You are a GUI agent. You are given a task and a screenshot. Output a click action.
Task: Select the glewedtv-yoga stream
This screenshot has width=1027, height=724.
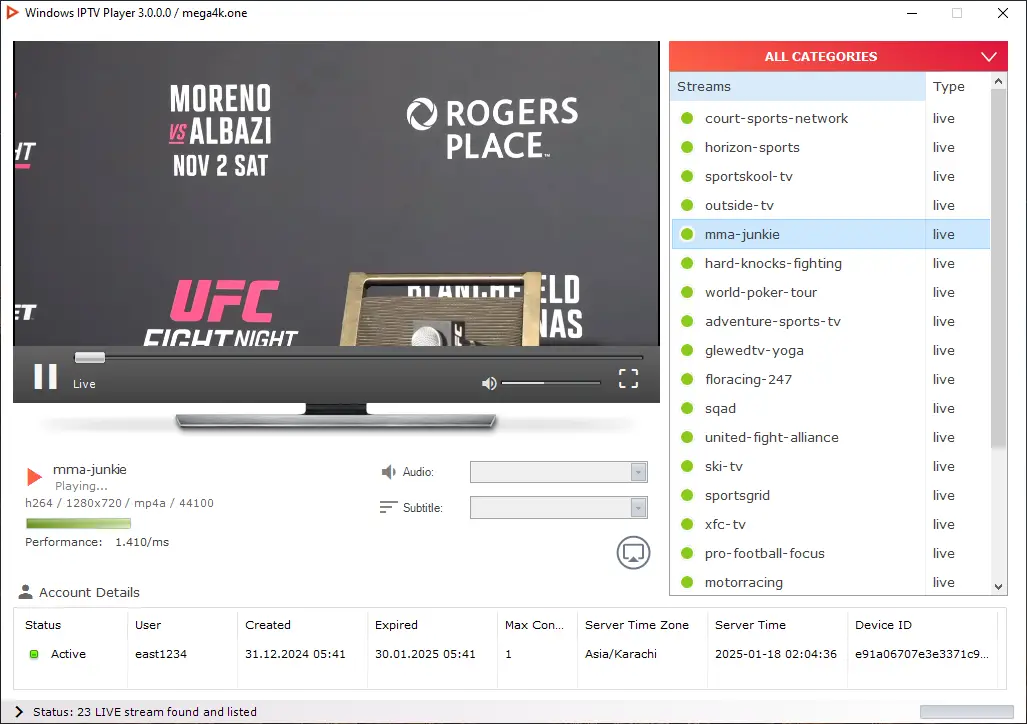click(831, 350)
